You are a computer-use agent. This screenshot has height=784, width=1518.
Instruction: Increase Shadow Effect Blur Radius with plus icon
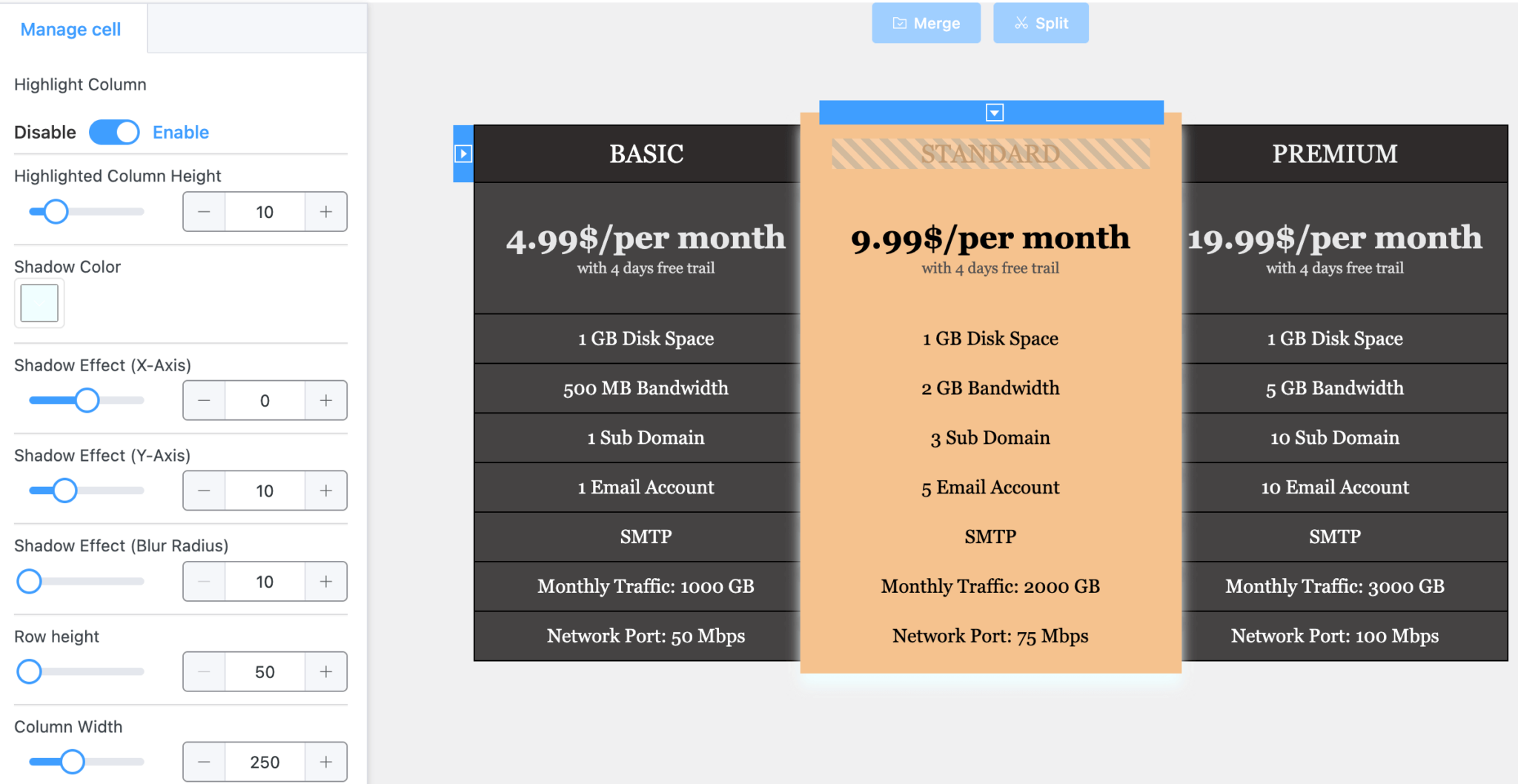[x=325, y=582]
